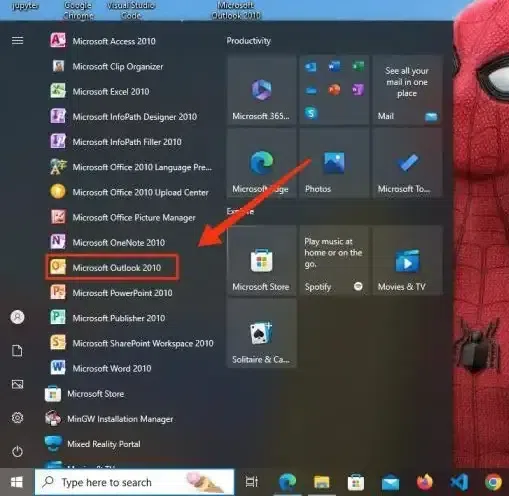Open the Microsoft Store tile
Screen dimensions: 509x496
pyautogui.click(x=262, y=261)
